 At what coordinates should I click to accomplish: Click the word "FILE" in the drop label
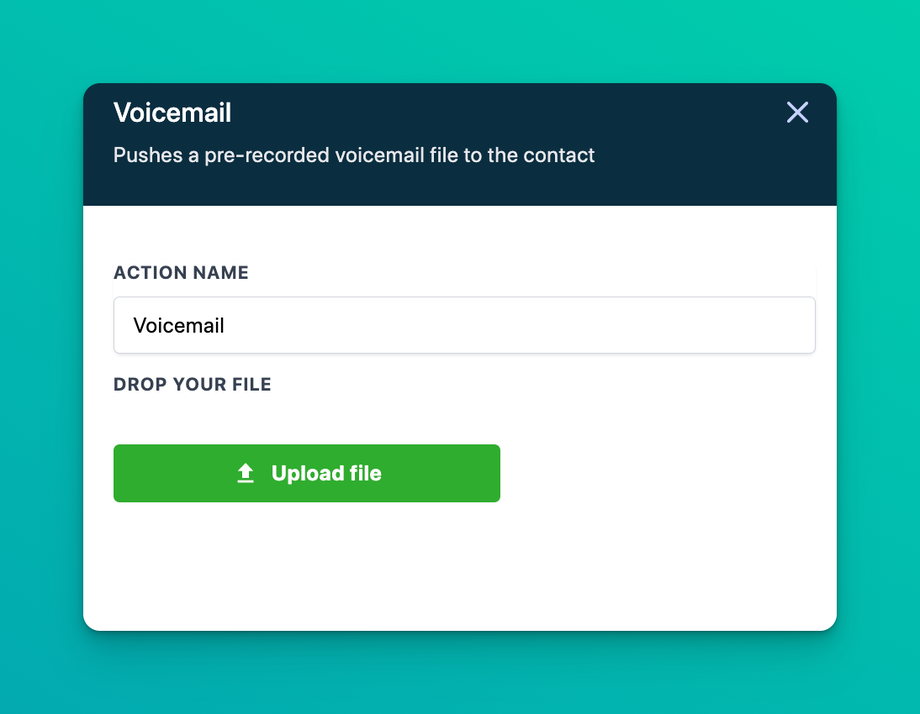(x=250, y=385)
